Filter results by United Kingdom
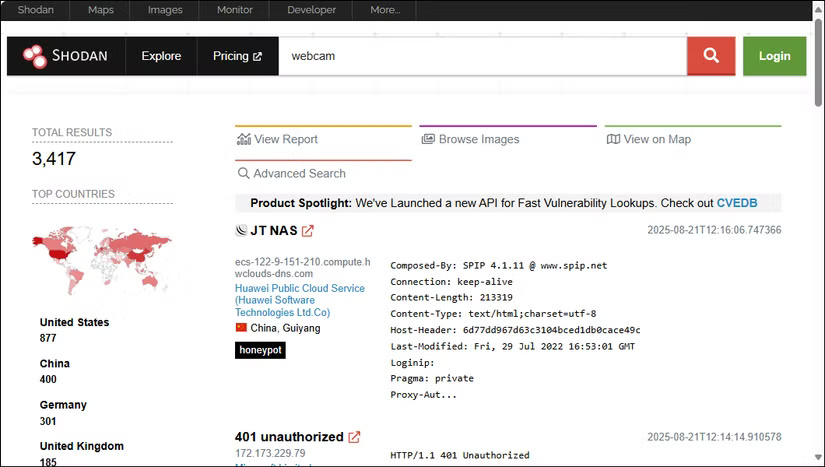The image size is (825, 467). point(82,446)
